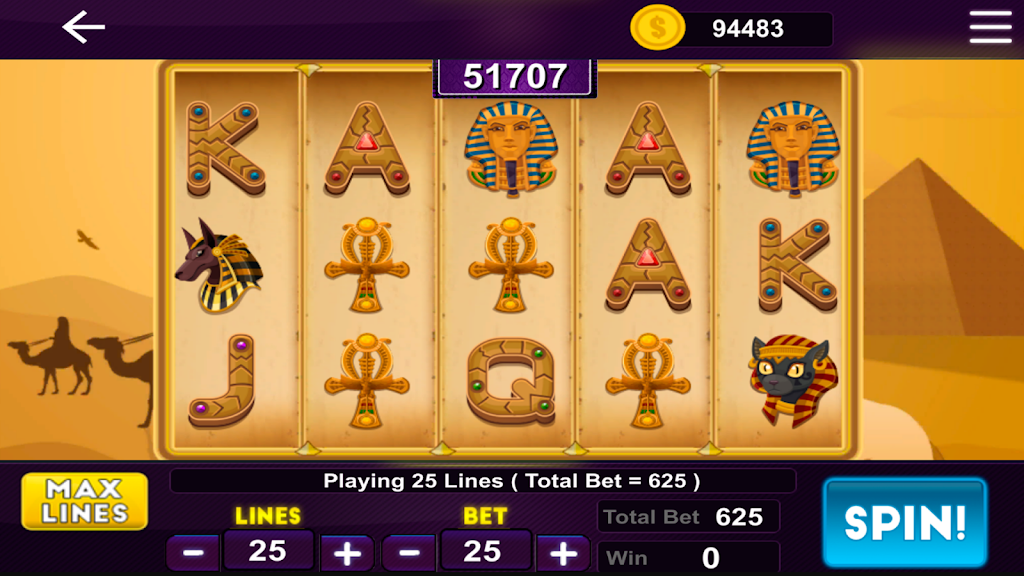This screenshot has width=1024, height=576.
Task: Click the Anubis jackal symbol
Action: point(219,266)
